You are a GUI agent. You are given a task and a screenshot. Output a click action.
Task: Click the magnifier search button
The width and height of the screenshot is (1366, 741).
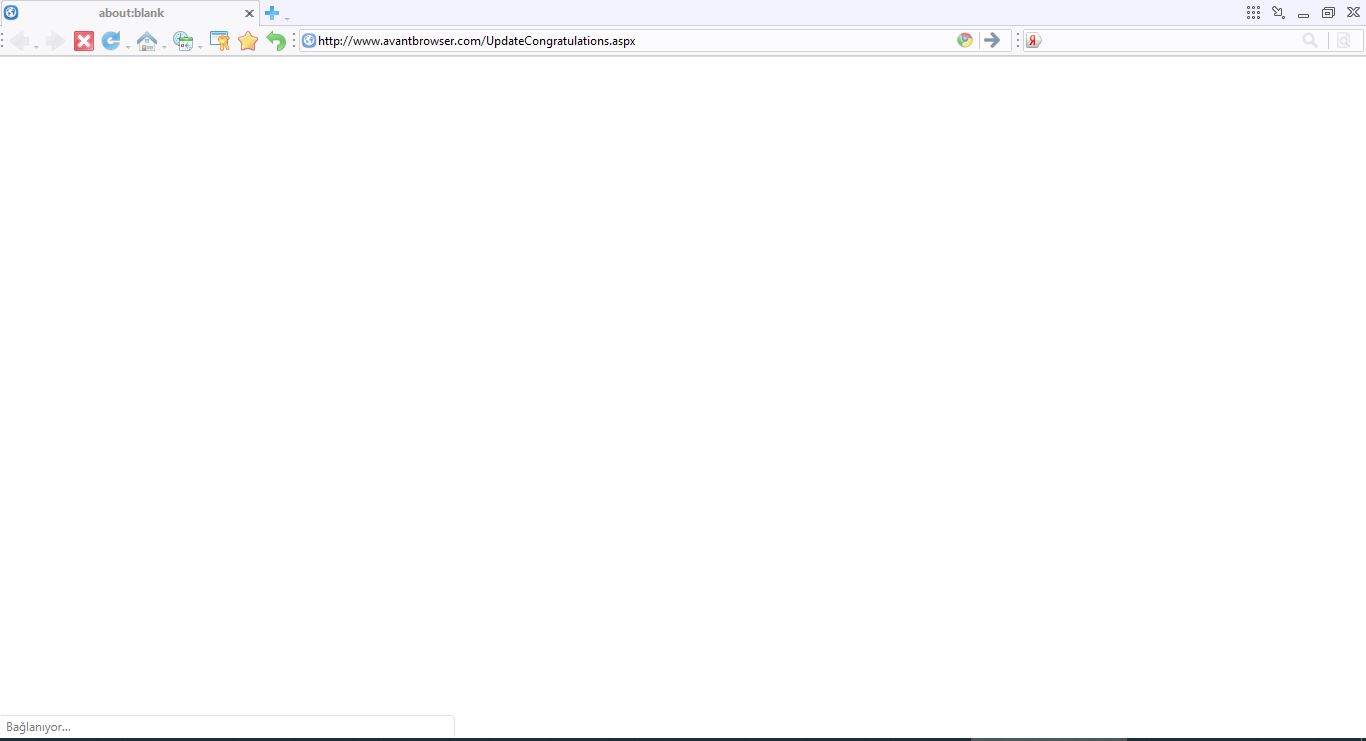1310,41
